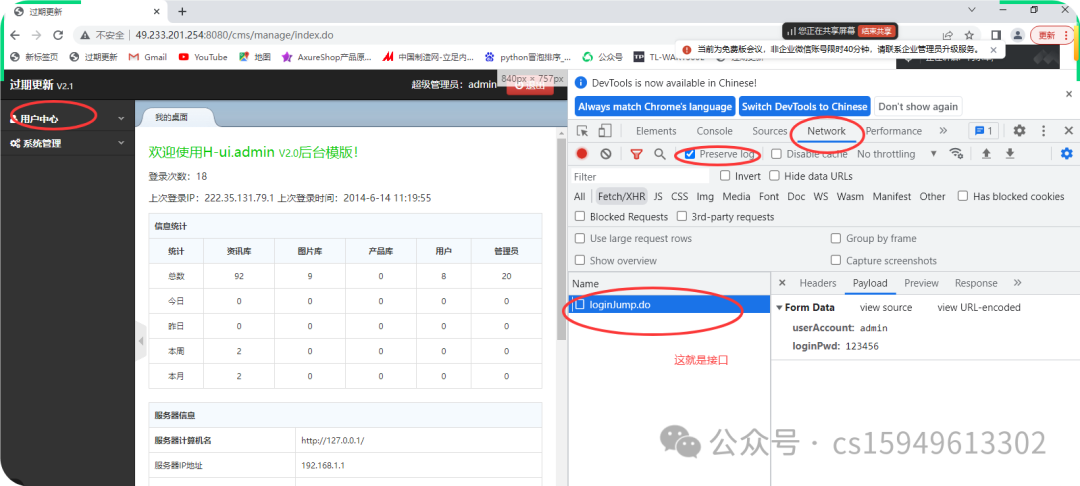This screenshot has height=486, width=1080.
Task: Show more request detail tabs chevron
Action: tap(1018, 283)
